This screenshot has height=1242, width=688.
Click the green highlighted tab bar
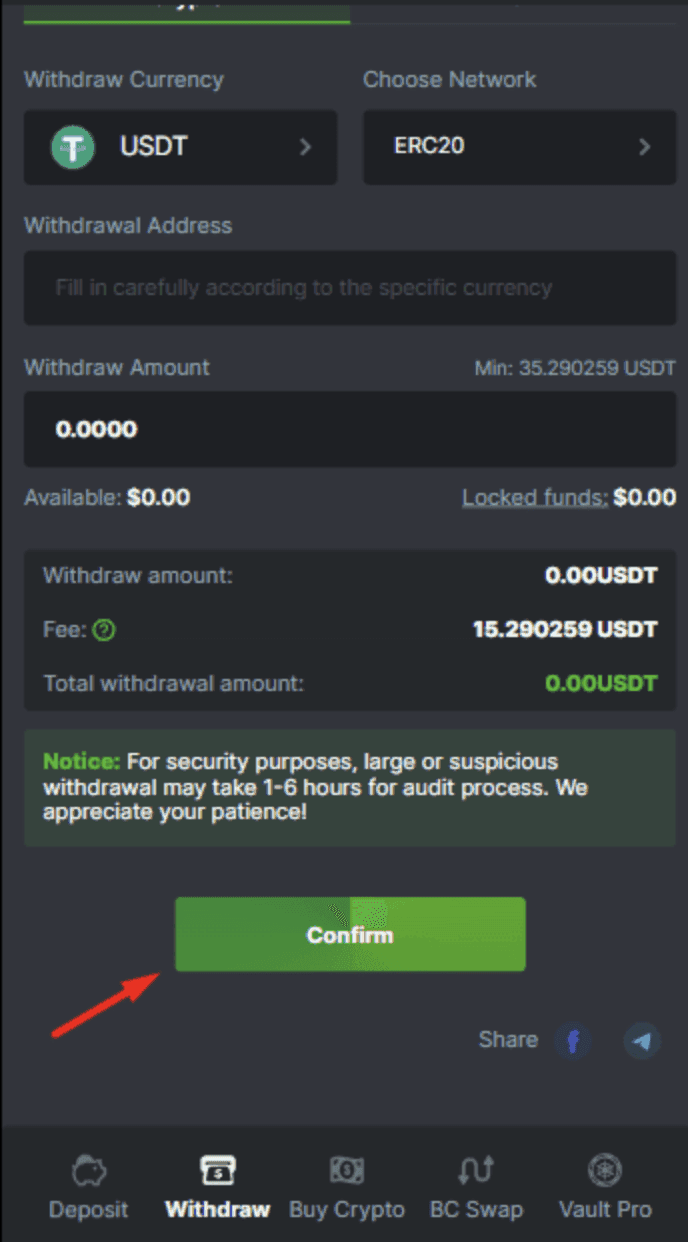point(186,12)
